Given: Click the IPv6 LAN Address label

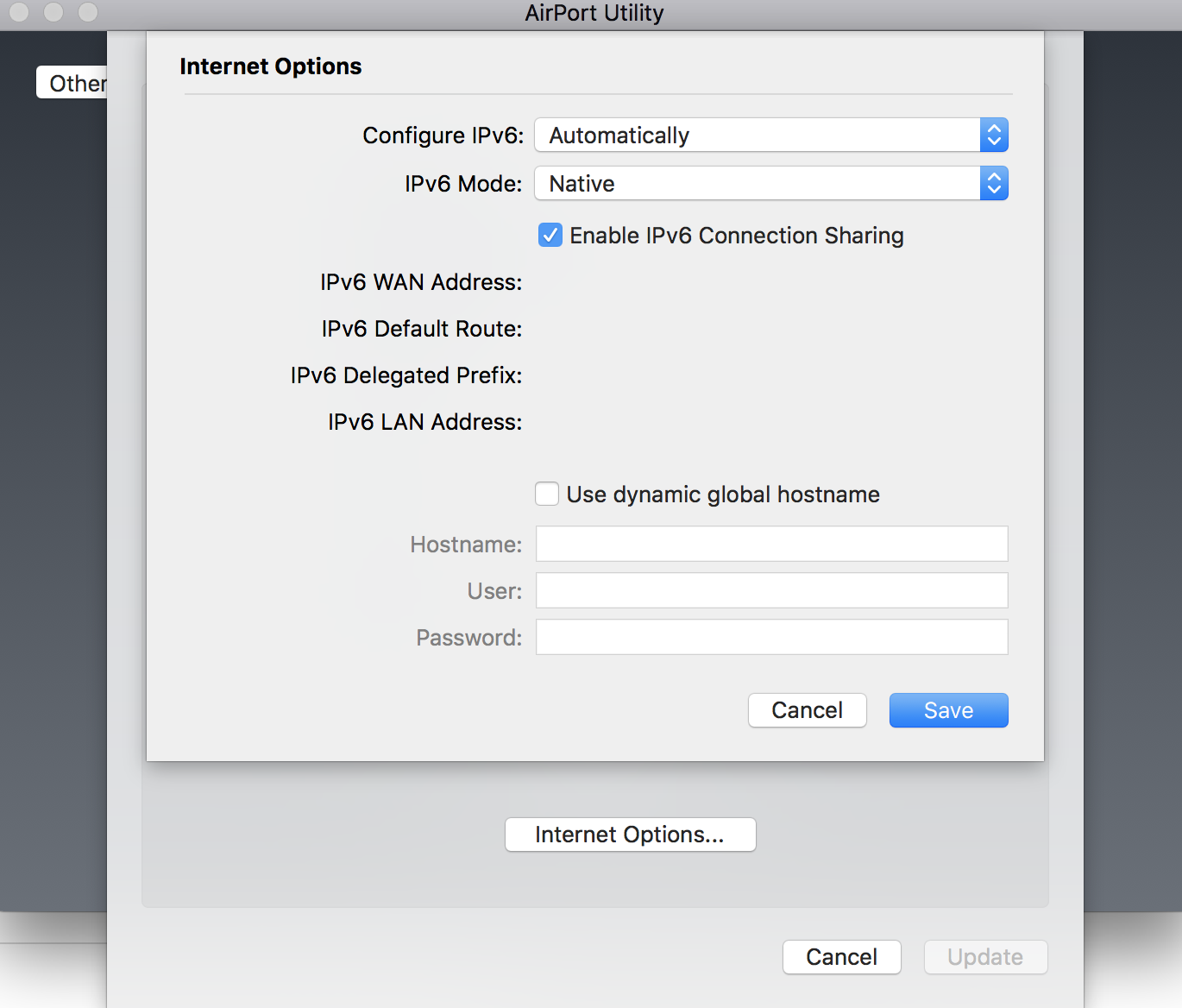Looking at the screenshot, I should [x=425, y=422].
